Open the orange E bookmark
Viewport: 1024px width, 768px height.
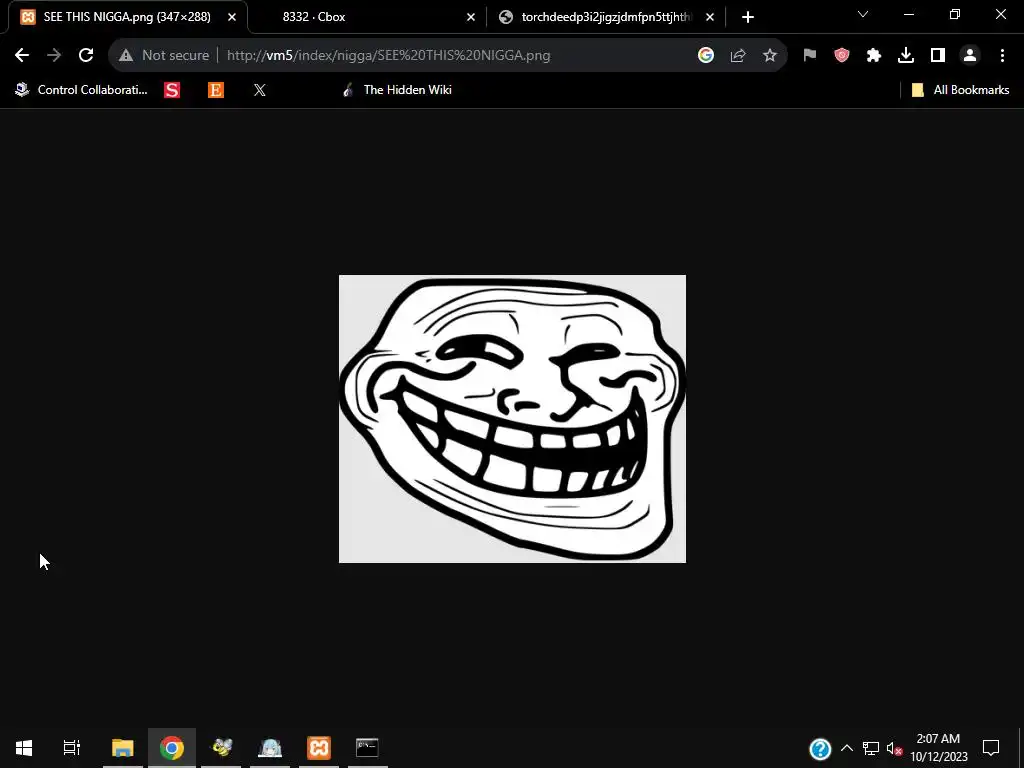pyautogui.click(x=216, y=90)
